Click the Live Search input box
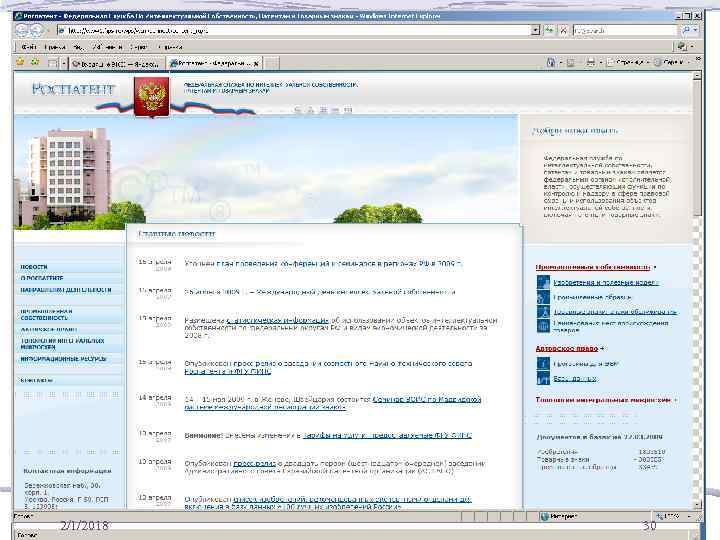The image size is (720, 540). [x=624, y=30]
